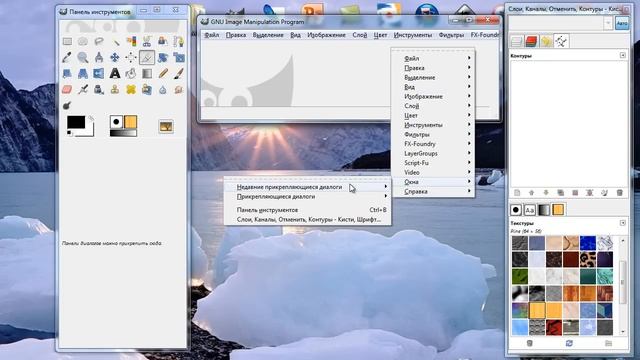The image size is (640, 360).
Task: Expand Прикрепляющиеся диалоги submenu
Action: pos(308,196)
